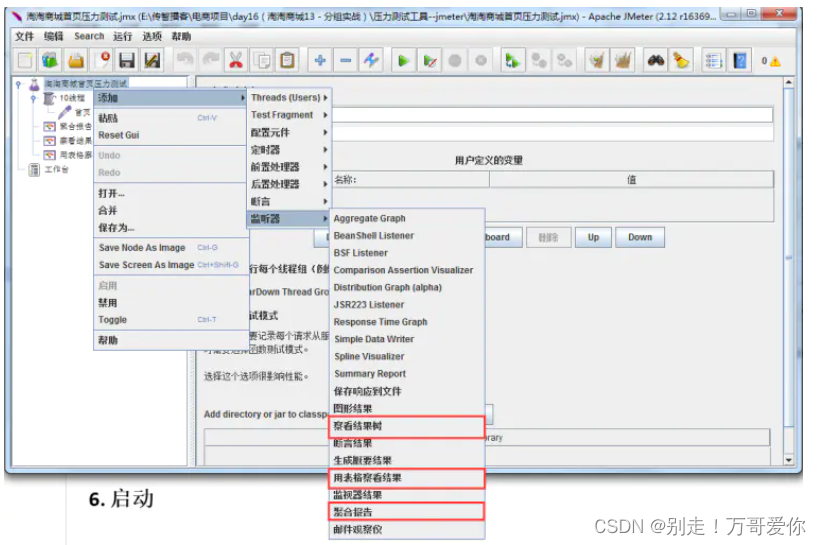Expand the 添加 context submenu
Image resolution: width=821 pixels, height=545 pixels.
pyautogui.click(x=170, y=98)
